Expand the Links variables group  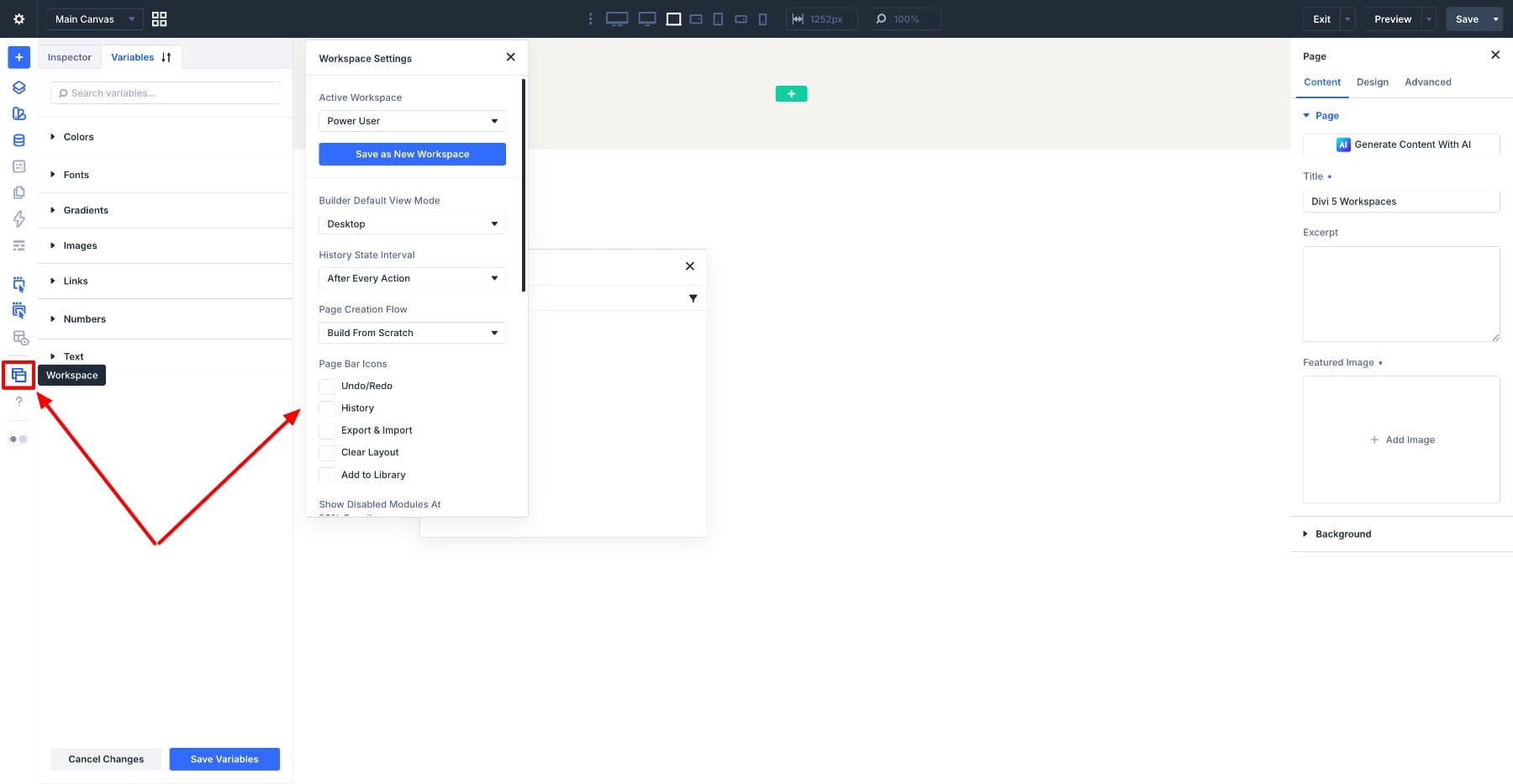point(165,281)
